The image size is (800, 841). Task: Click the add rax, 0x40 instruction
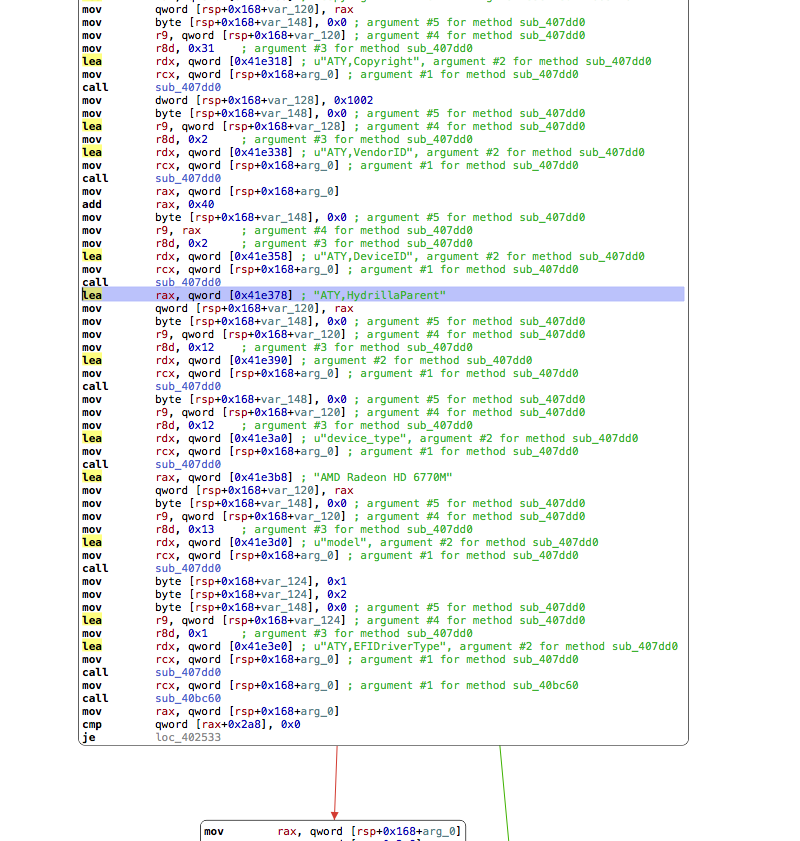pos(148,204)
